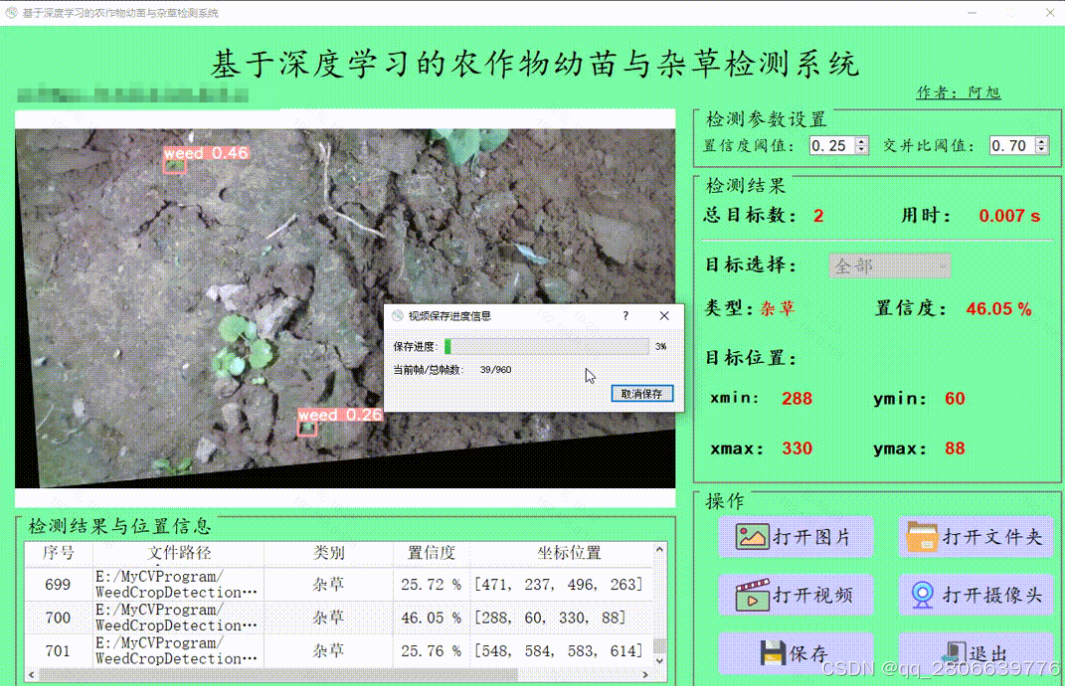Click the elapsed time value 0.007 s
This screenshot has width=1065, height=686.
coord(1009,216)
